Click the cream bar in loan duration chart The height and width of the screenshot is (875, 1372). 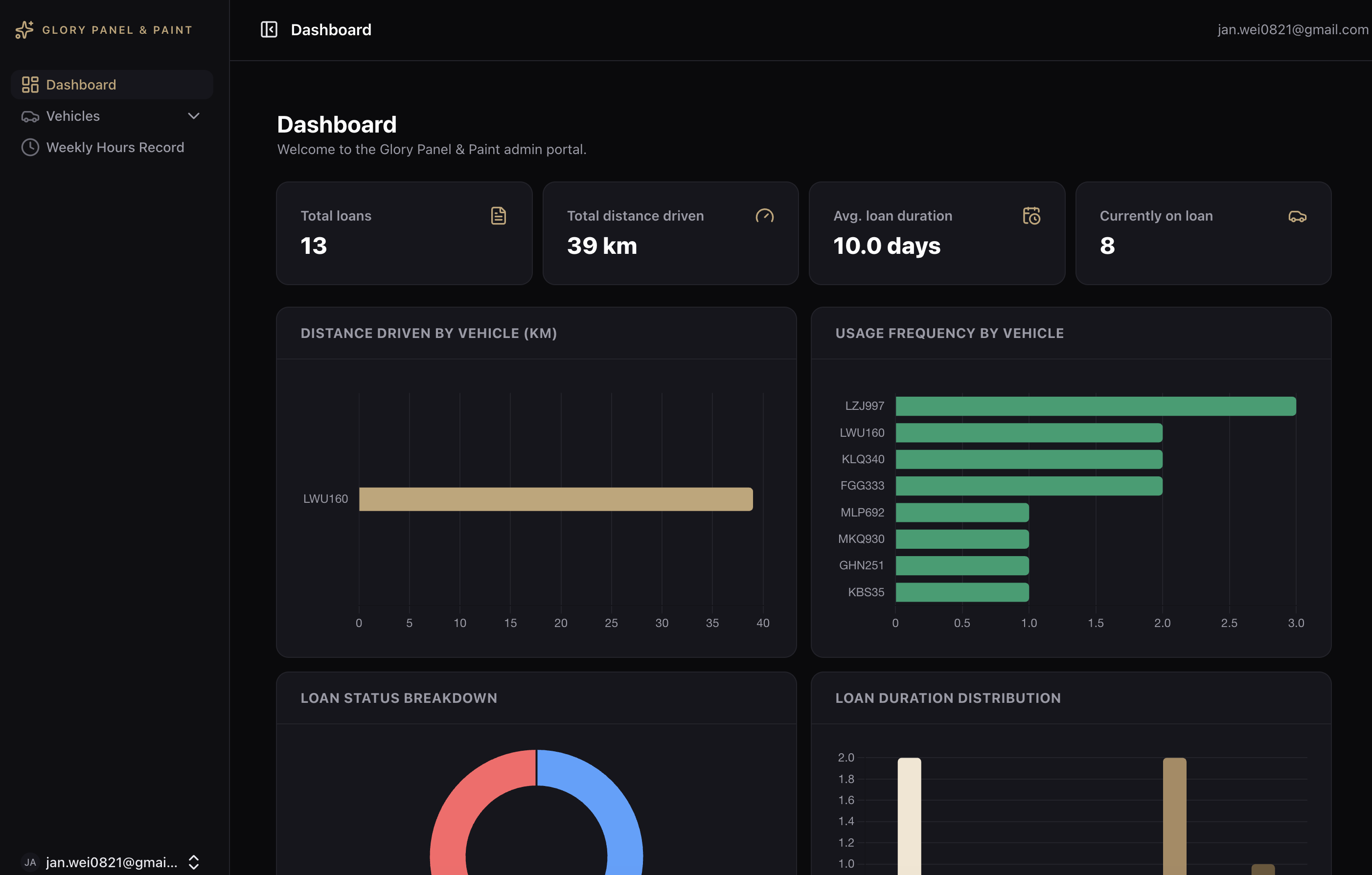(909, 816)
